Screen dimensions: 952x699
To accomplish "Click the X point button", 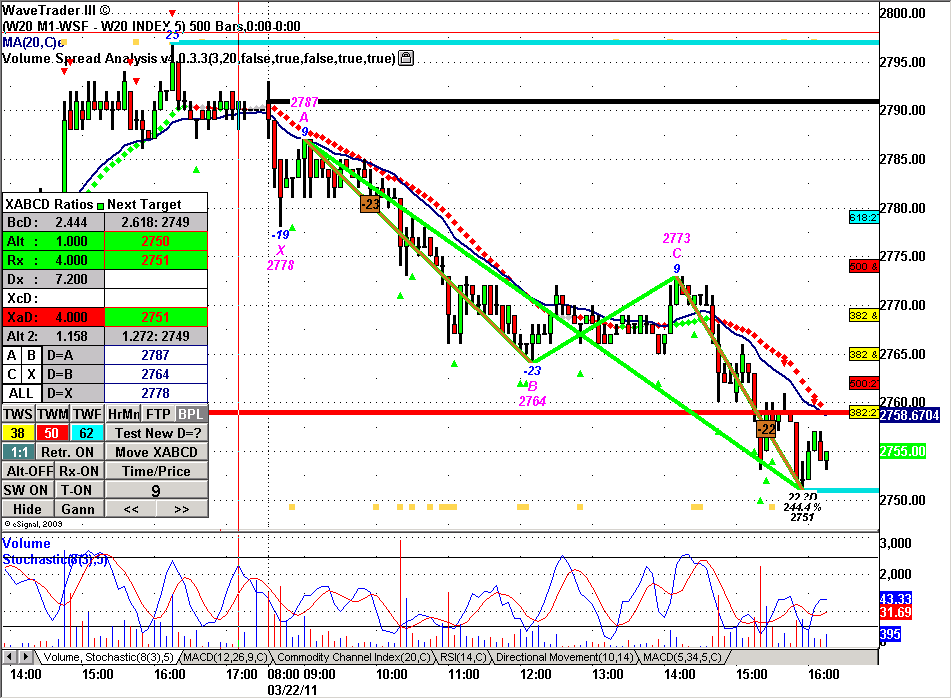I will click(32, 374).
